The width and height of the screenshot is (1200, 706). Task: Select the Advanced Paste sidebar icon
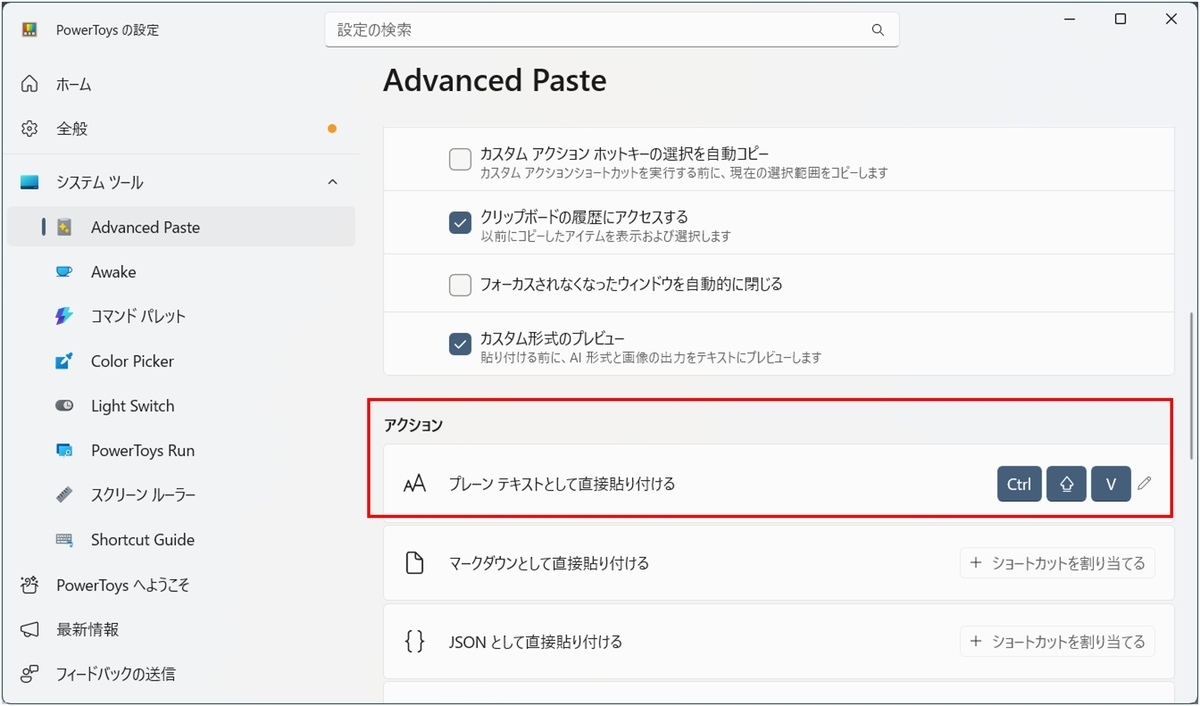click(x=65, y=227)
